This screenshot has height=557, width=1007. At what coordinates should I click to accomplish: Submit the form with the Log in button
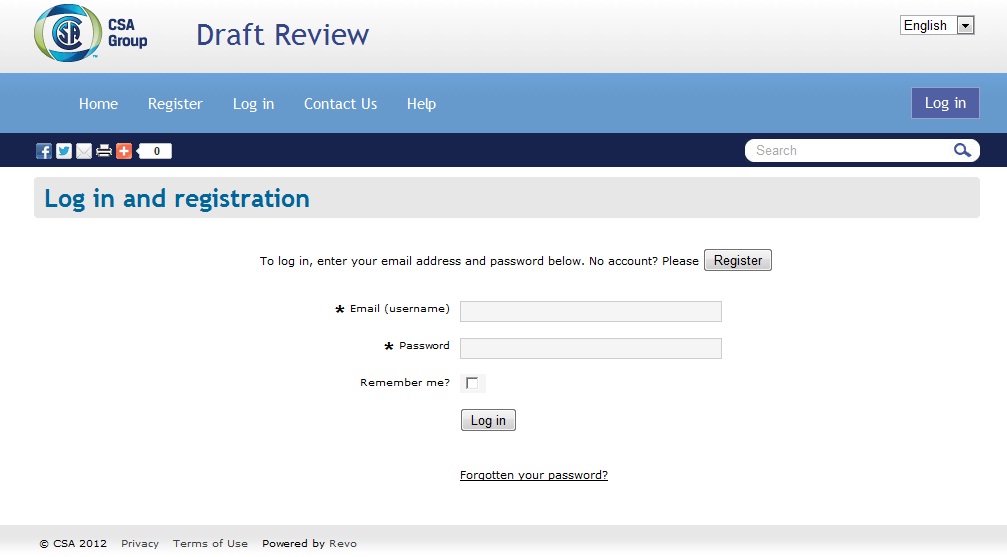point(488,420)
